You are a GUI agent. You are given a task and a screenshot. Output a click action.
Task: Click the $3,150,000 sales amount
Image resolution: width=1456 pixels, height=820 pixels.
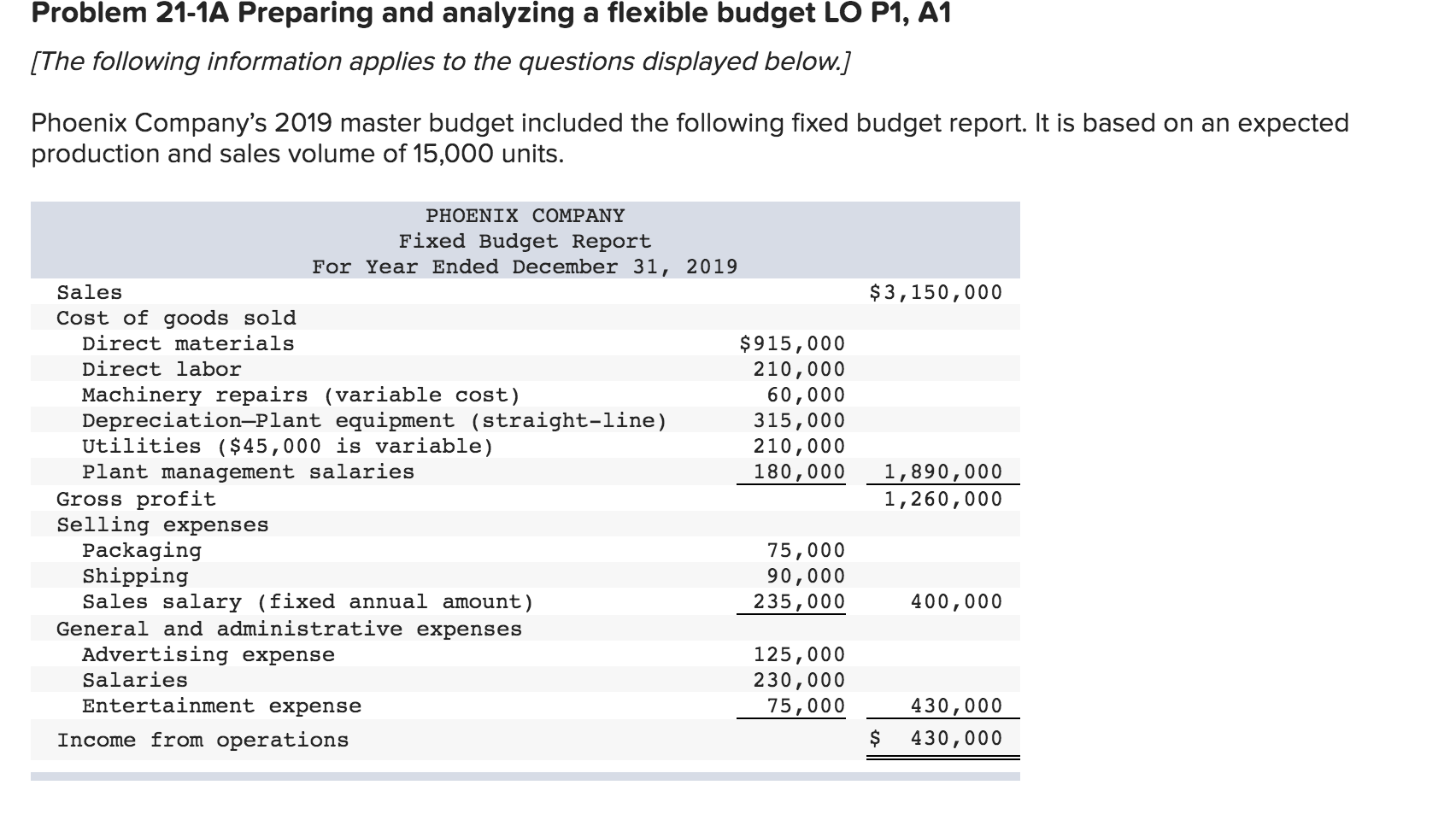[936, 293]
